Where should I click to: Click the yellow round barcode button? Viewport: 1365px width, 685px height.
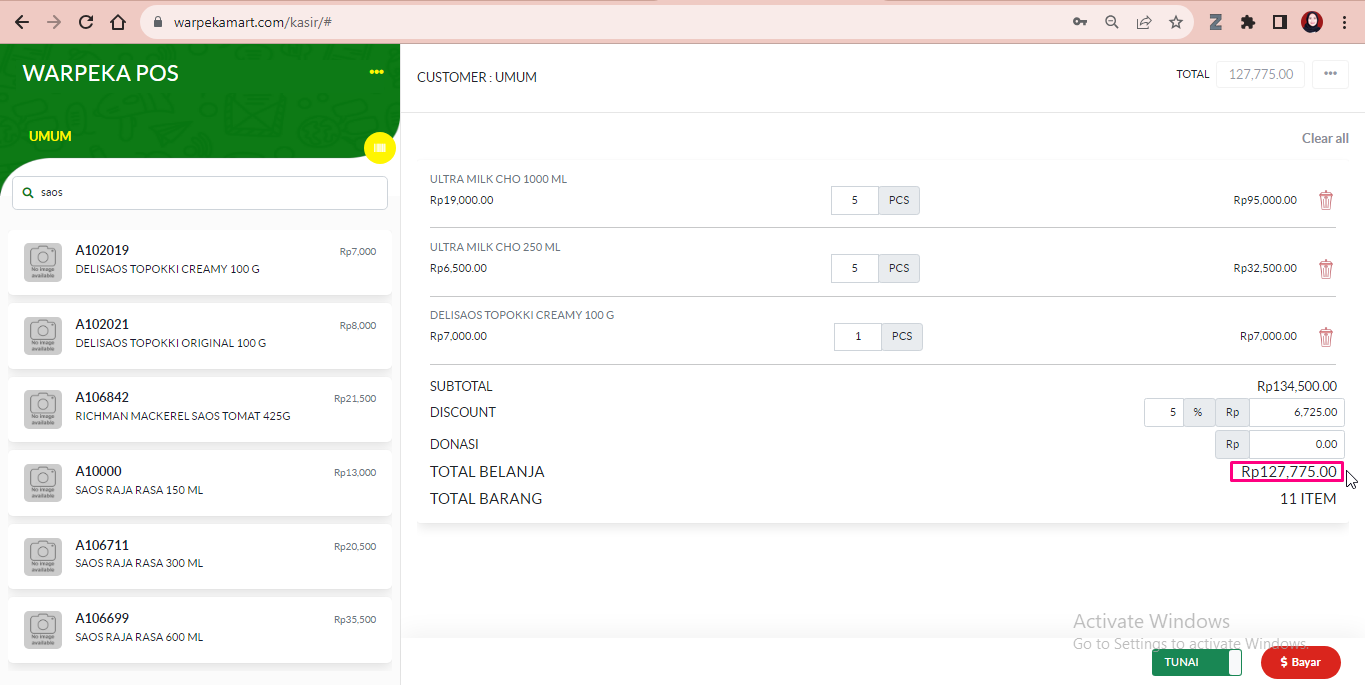pyautogui.click(x=380, y=148)
